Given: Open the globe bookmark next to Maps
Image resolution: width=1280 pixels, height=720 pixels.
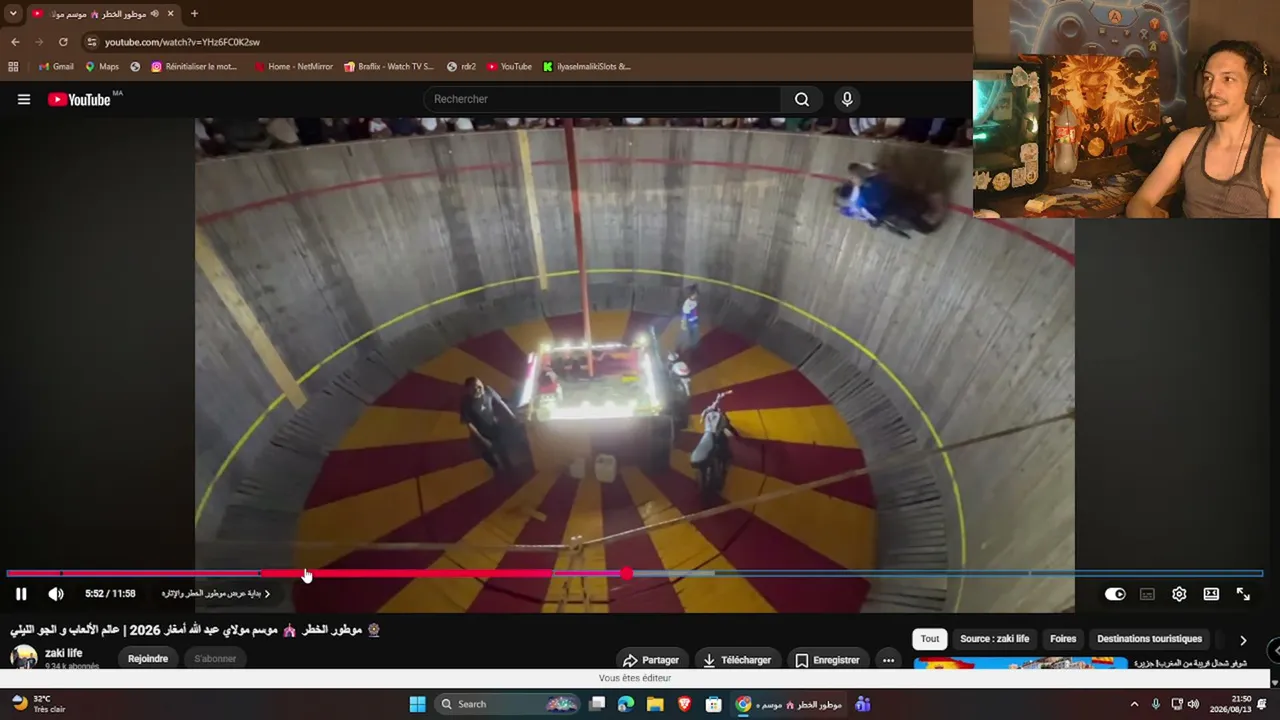Looking at the screenshot, I should coord(135,67).
